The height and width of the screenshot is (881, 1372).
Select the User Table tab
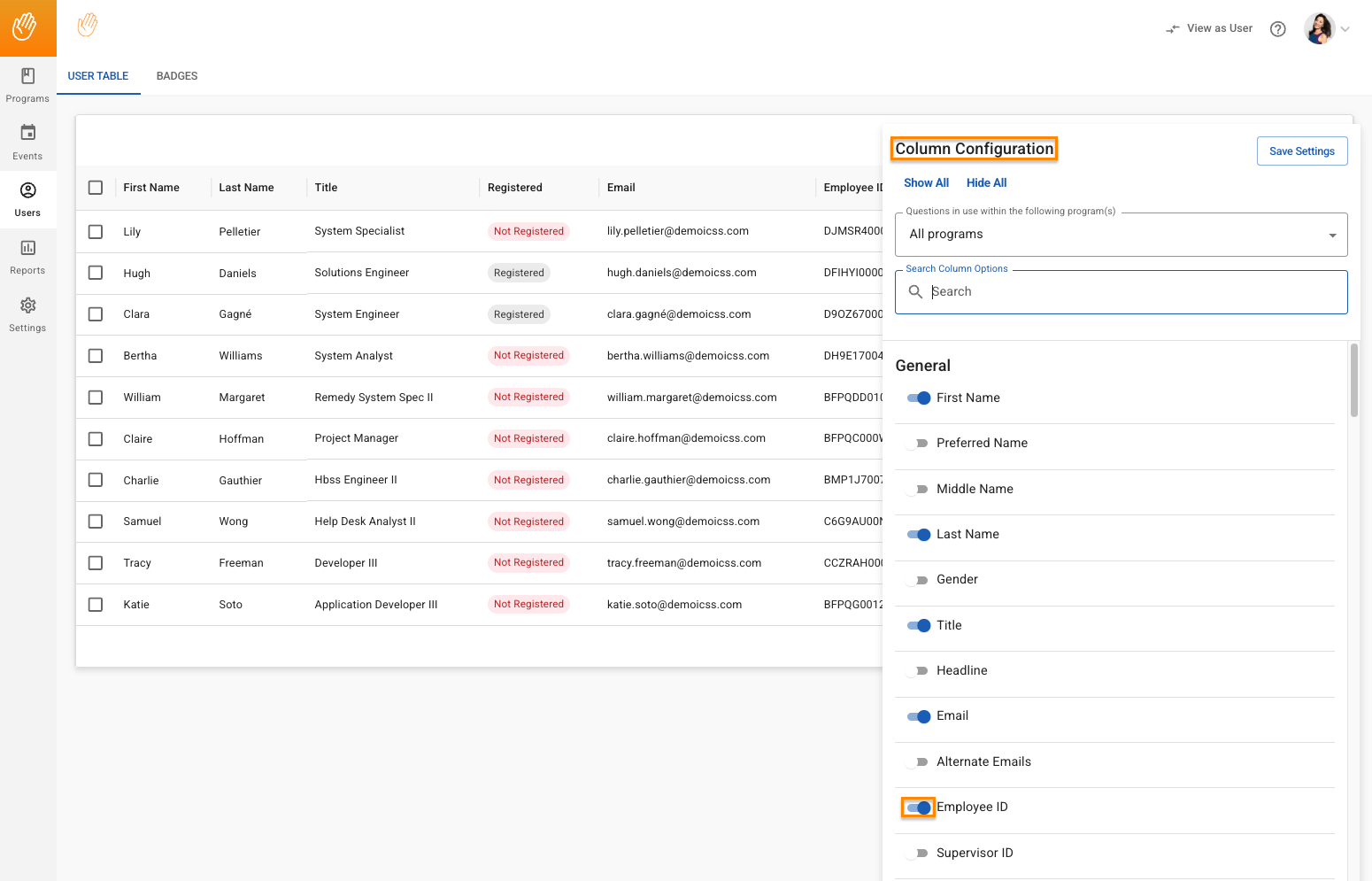point(98,76)
